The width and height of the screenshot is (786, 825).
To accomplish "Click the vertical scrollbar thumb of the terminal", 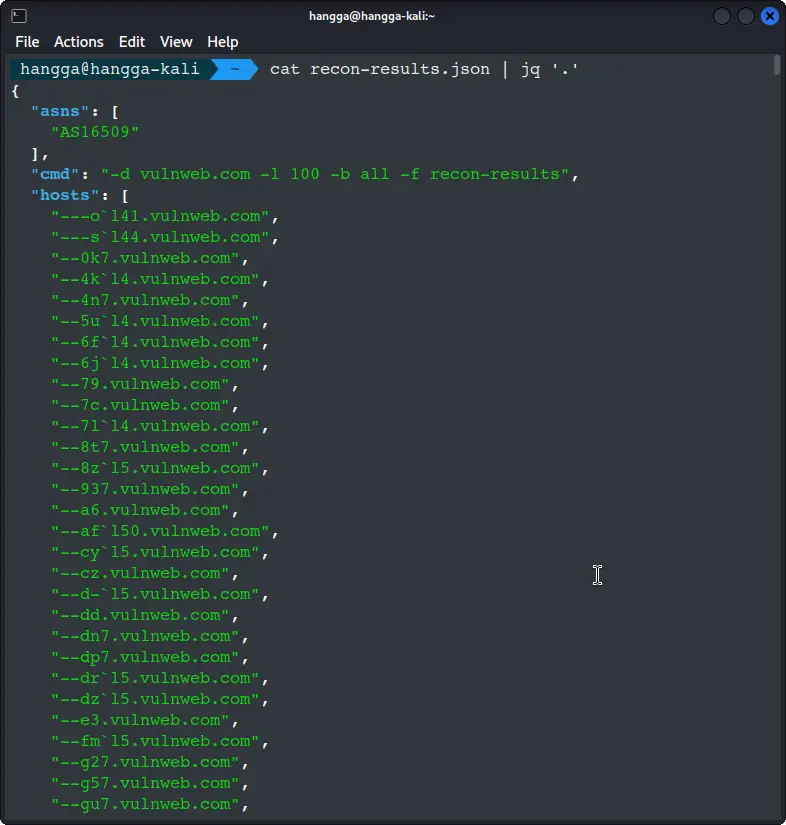I will tap(777, 66).
